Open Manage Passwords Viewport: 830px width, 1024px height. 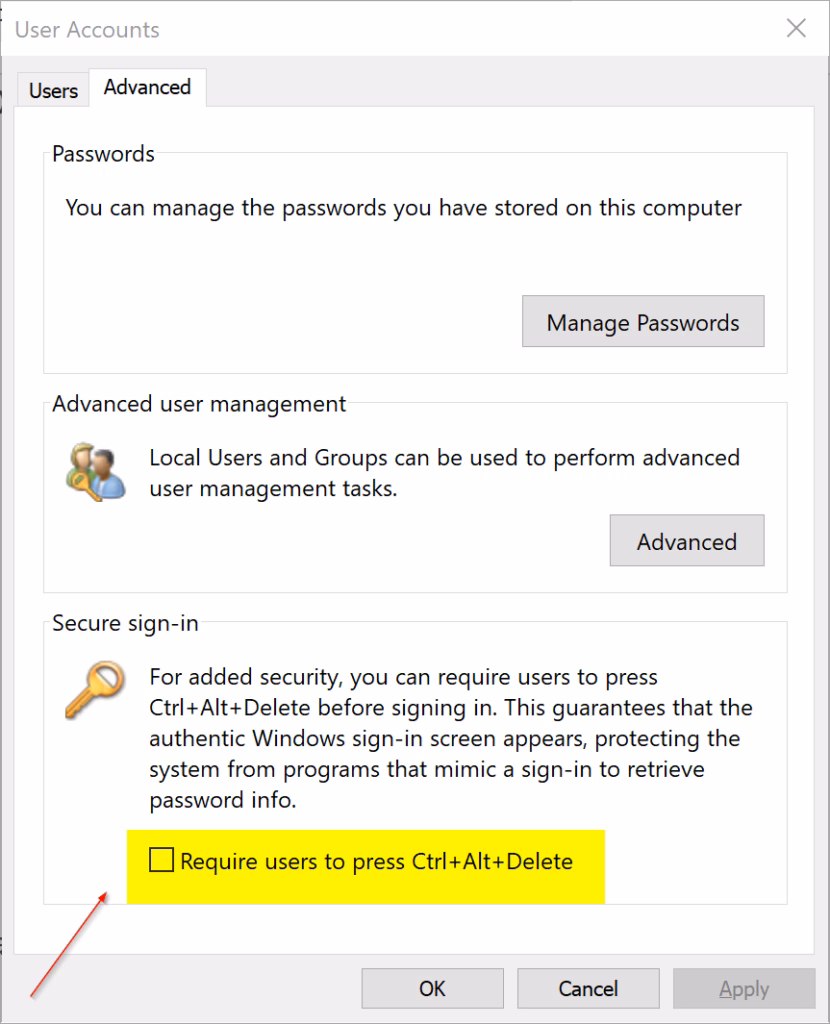643,322
